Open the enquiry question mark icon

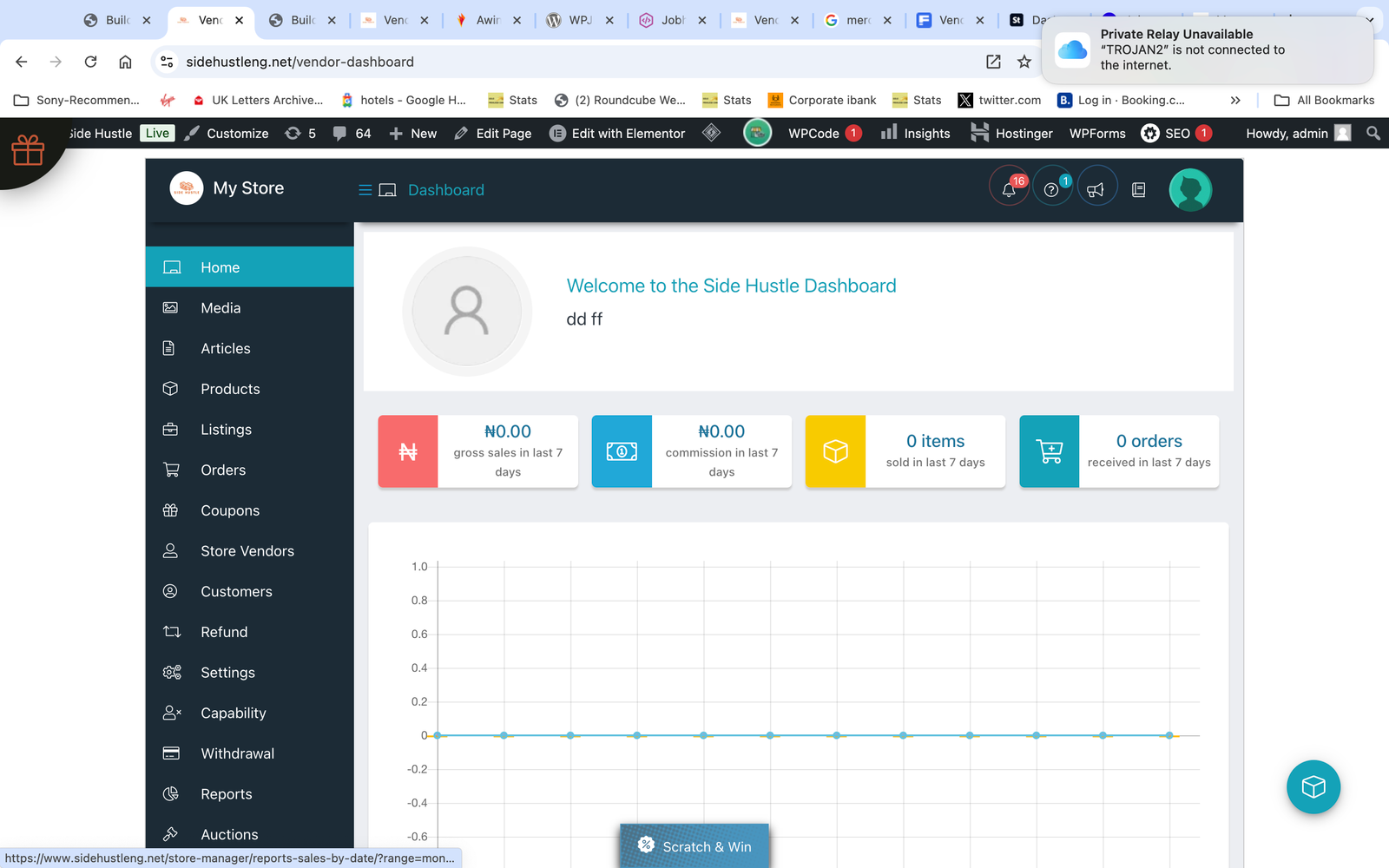pos(1051,189)
